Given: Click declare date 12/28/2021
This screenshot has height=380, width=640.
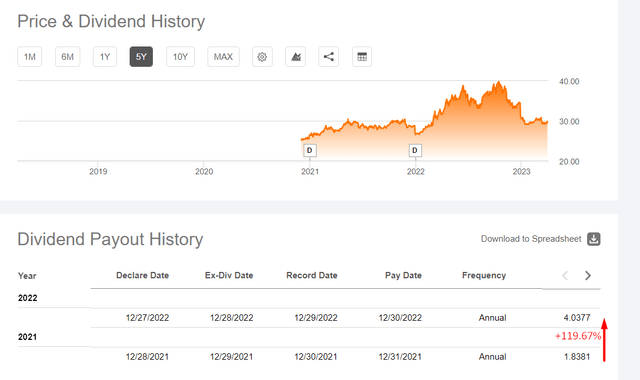Looking at the screenshot, I should point(147,357).
